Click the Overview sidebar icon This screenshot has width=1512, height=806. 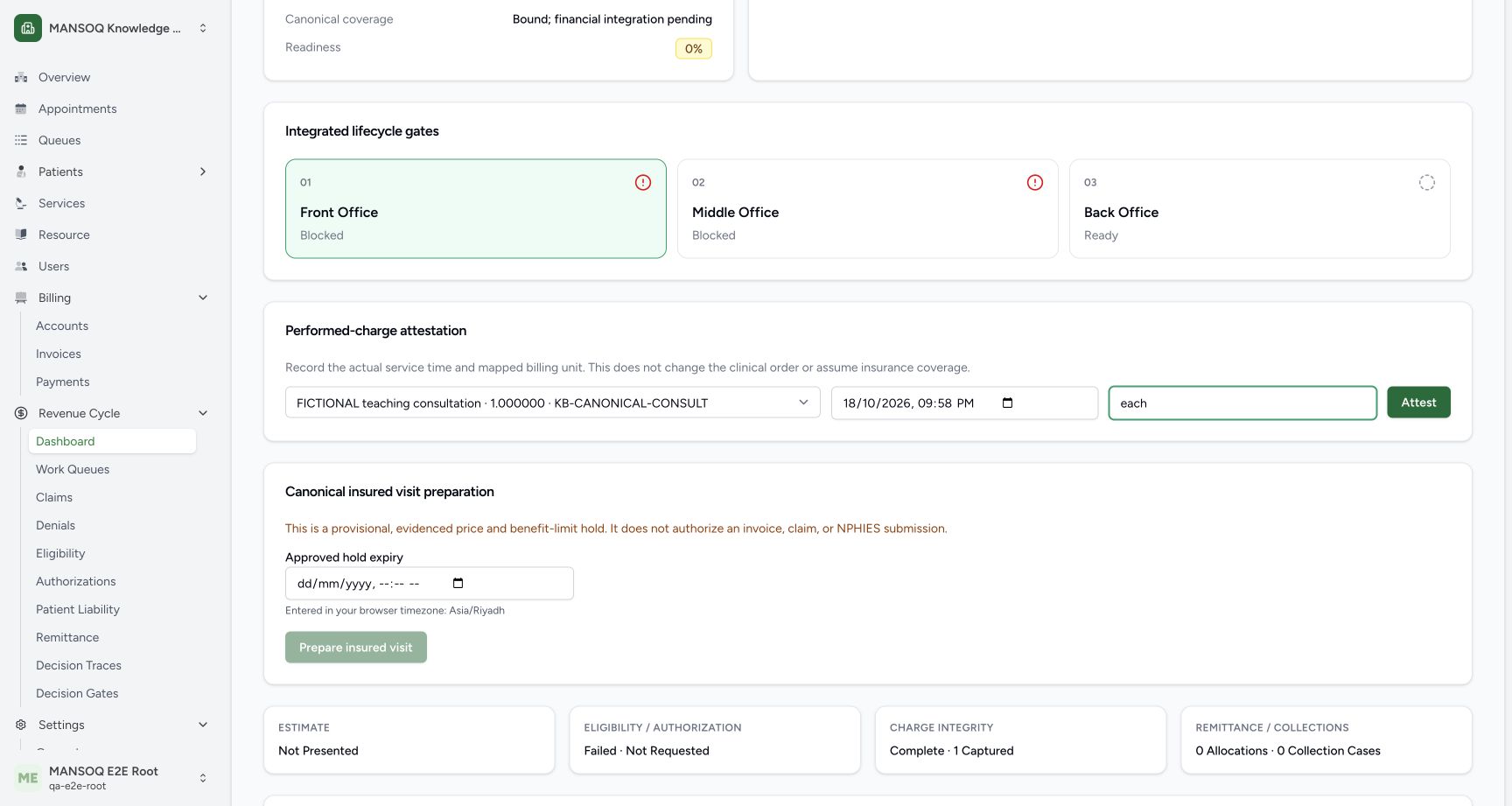tap(21, 77)
